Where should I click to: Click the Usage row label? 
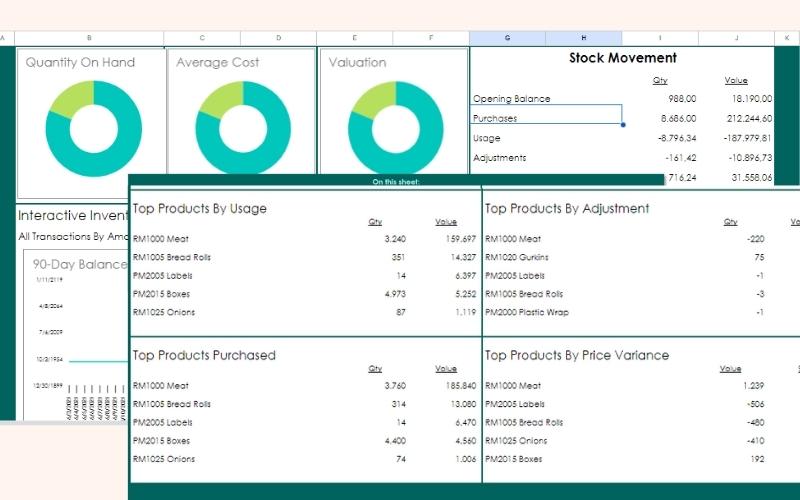pos(487,138)
